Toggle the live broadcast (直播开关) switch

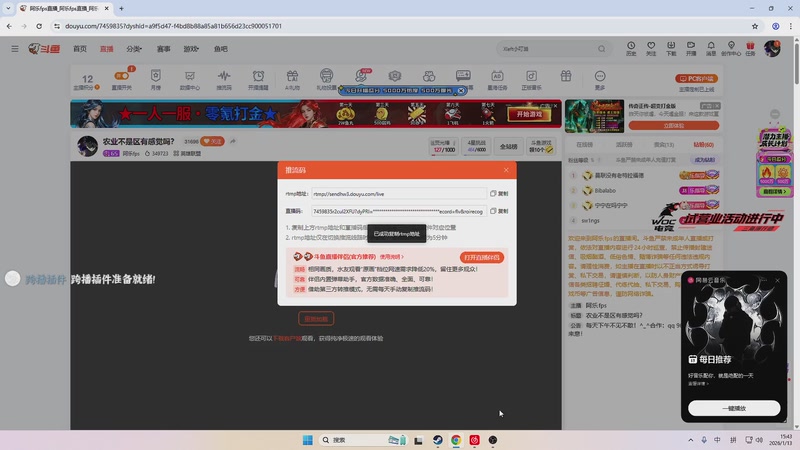[121, 76]
